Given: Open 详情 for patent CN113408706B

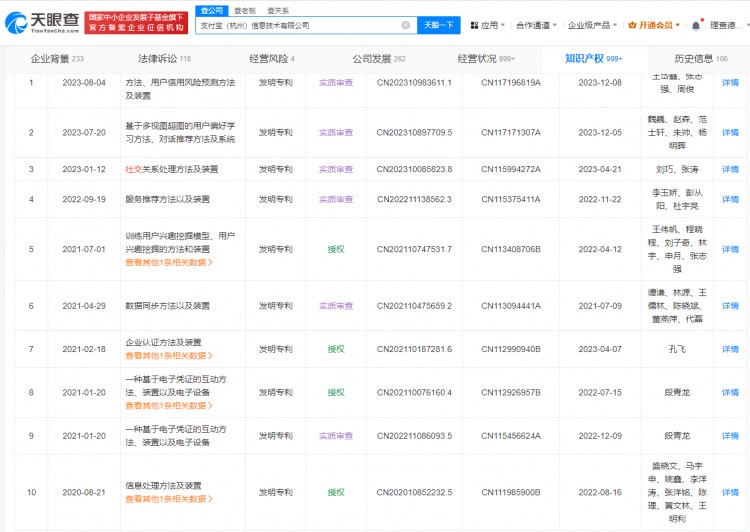Looking at the screenshot, I should click(x=730, y=249).
